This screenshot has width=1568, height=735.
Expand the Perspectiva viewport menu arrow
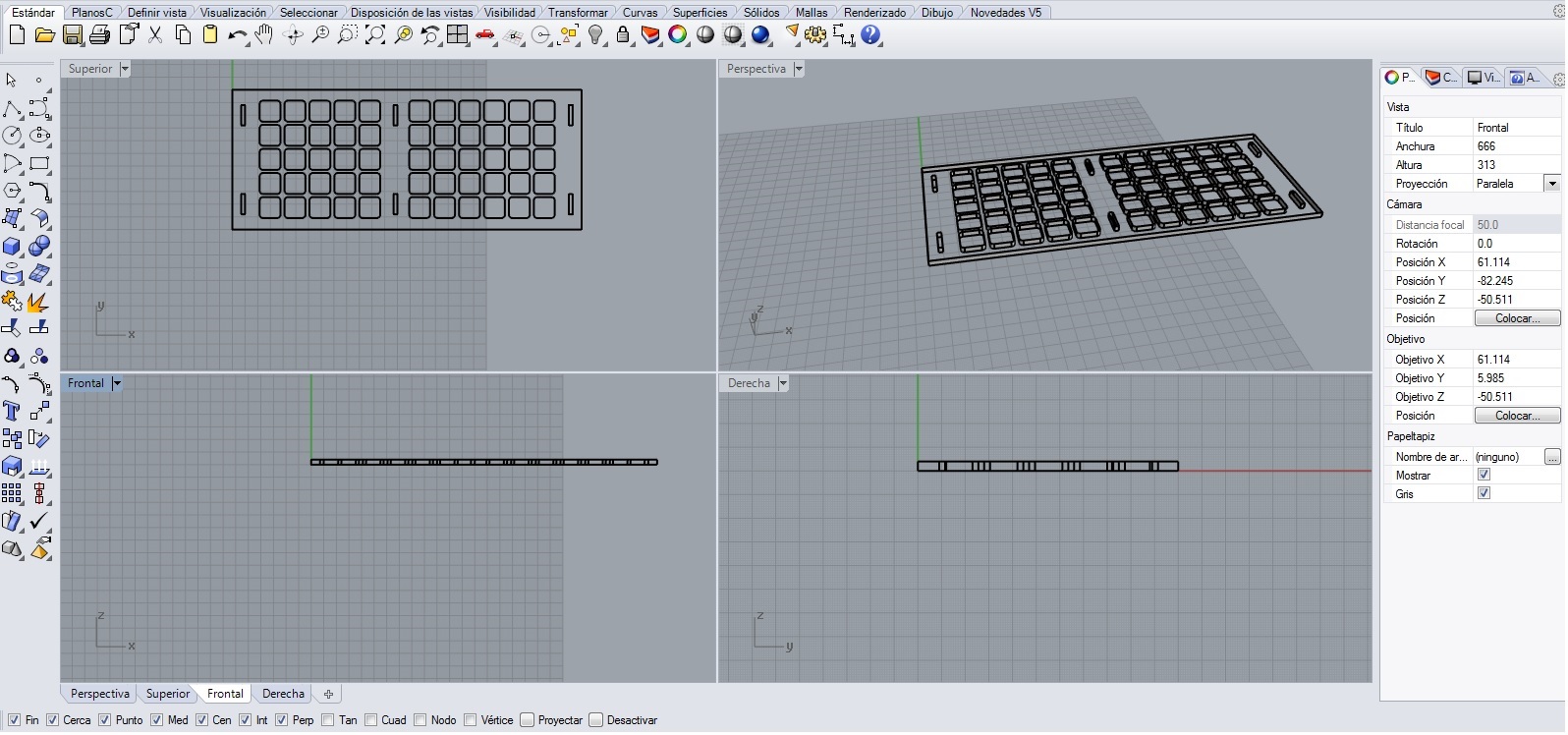[799, 69]
